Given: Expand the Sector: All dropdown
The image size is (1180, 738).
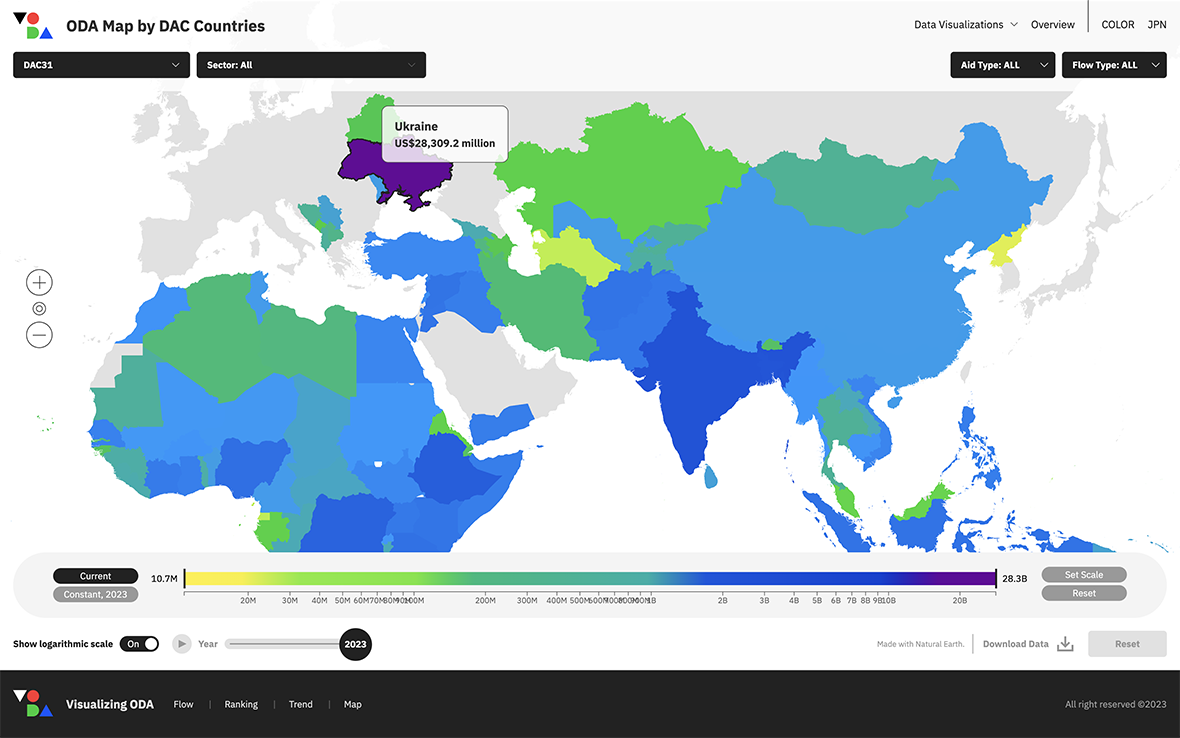Looking at the screenshot, I should point(310,65).
